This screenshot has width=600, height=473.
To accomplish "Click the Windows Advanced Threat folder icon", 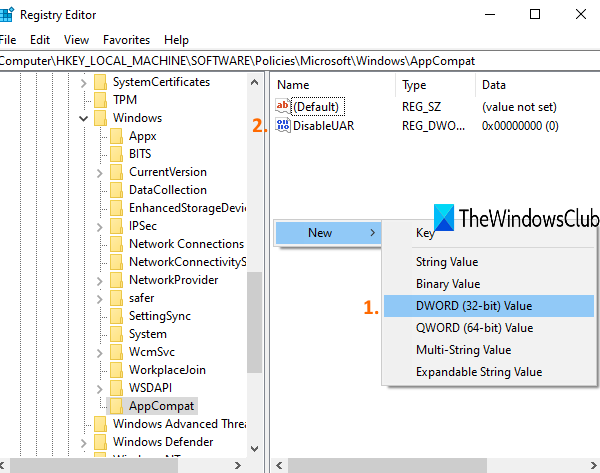I will (x=101, y=424).
